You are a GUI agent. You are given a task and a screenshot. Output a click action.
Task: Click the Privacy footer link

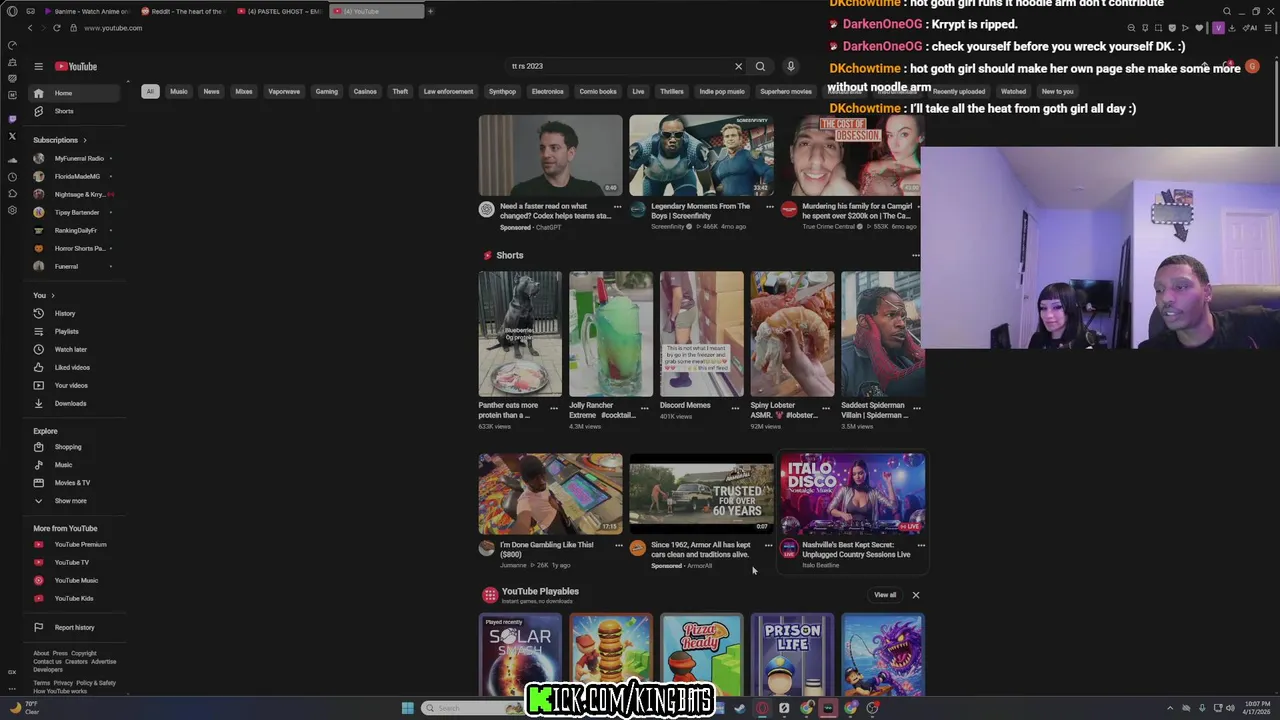pyautogui.click(x=63, y=683)
